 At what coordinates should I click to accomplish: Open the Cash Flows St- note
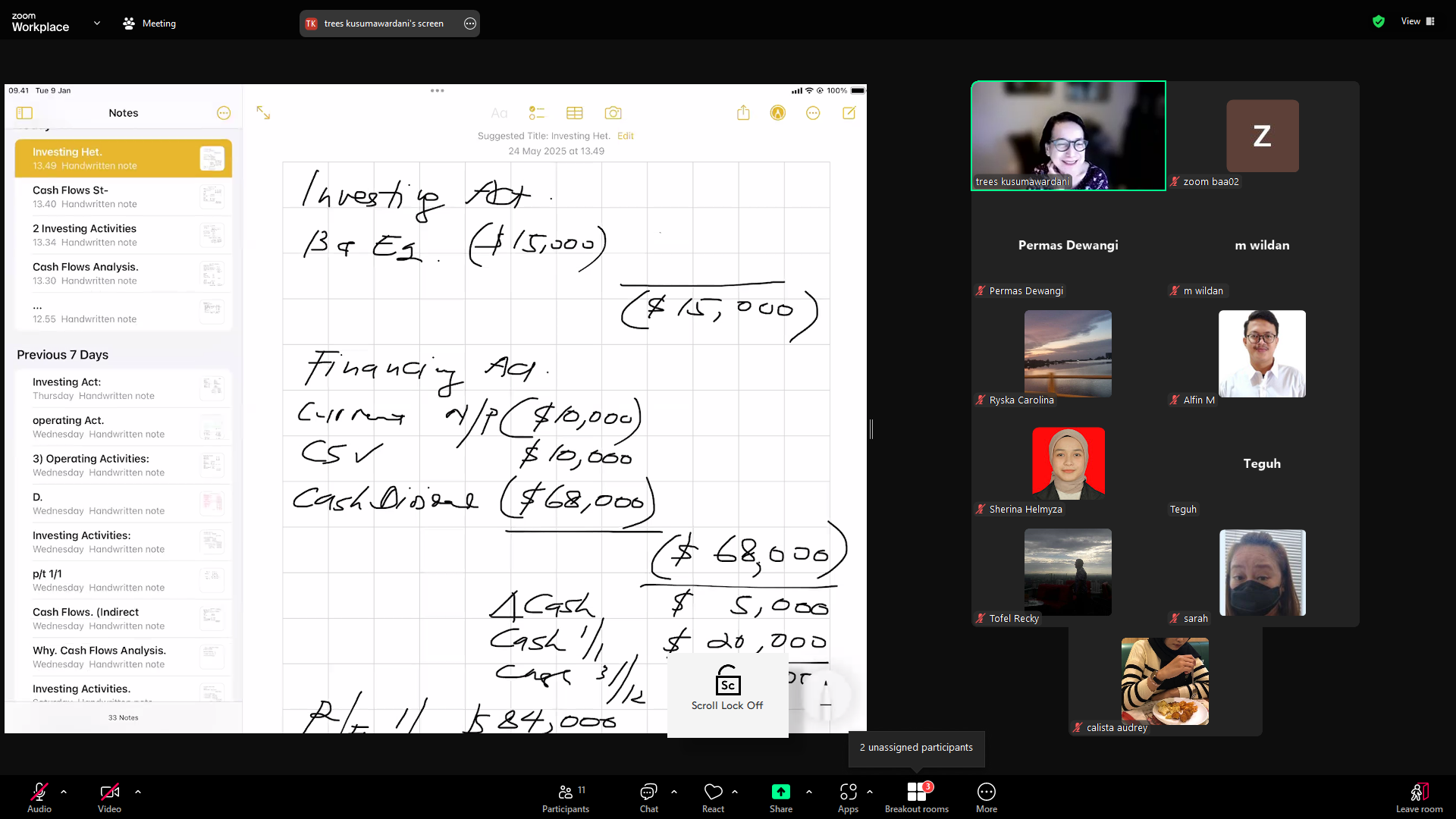tap(124, 196)
